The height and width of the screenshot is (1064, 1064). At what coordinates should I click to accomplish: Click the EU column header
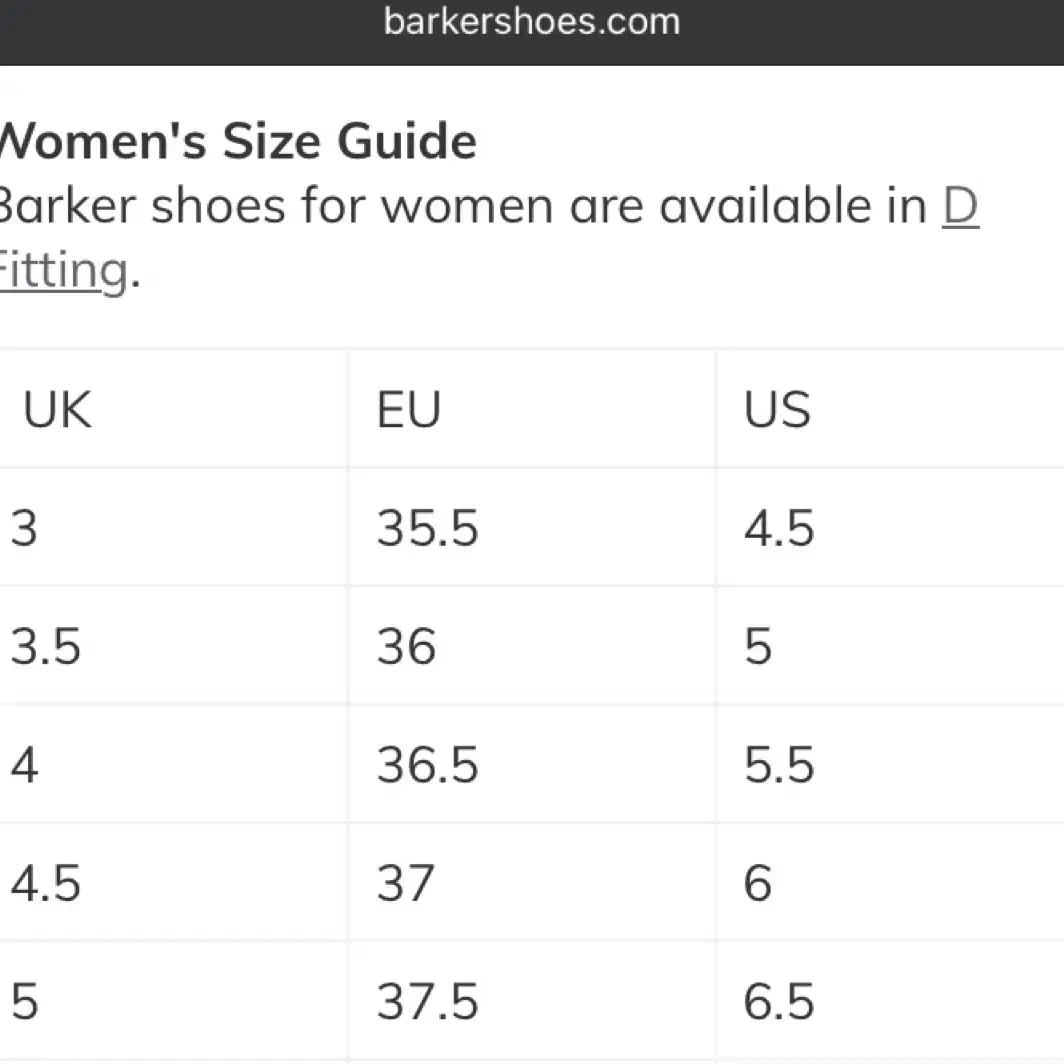point(532,409)
